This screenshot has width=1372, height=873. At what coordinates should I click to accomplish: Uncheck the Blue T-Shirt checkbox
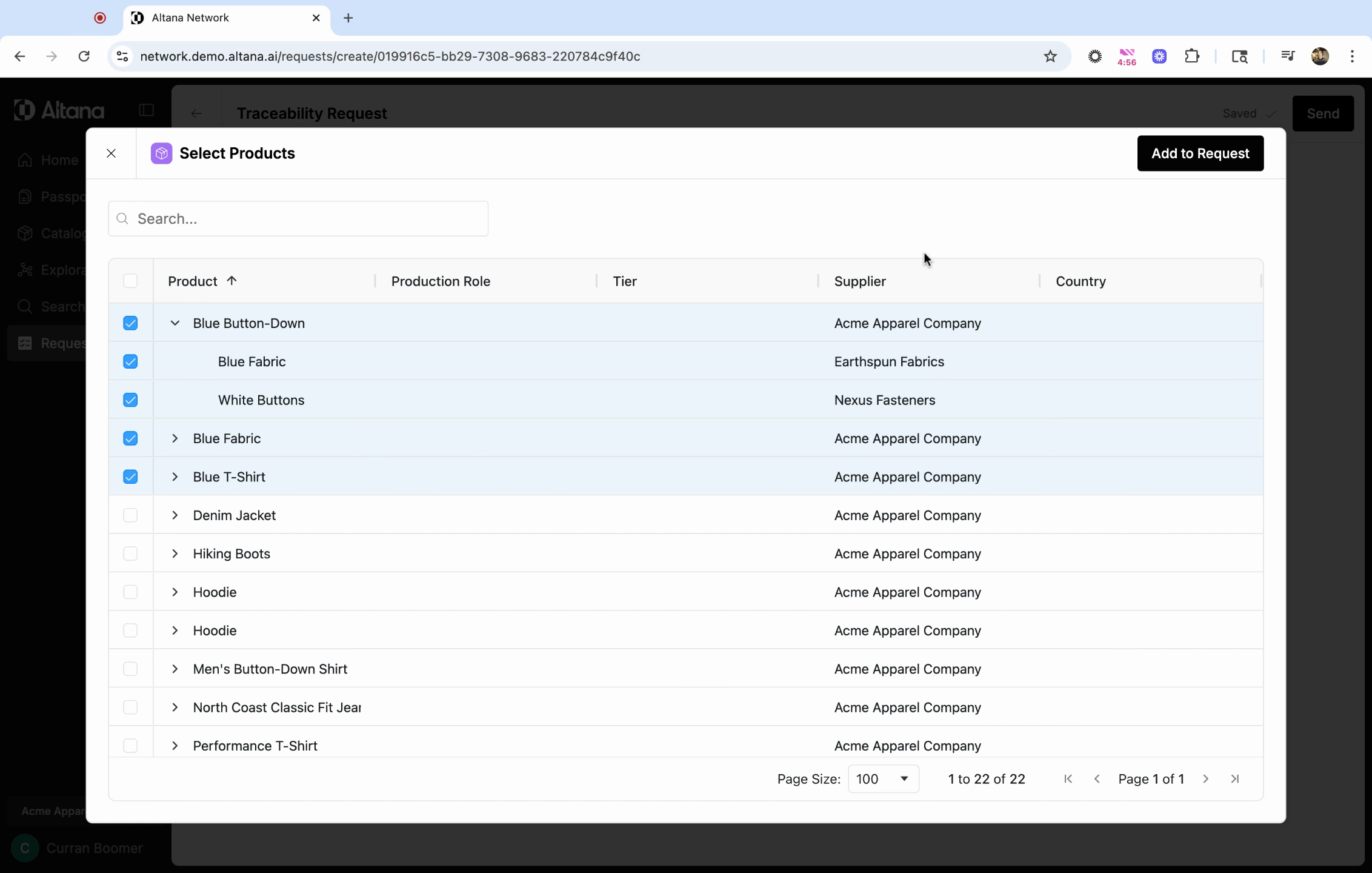tap(130, 477)
